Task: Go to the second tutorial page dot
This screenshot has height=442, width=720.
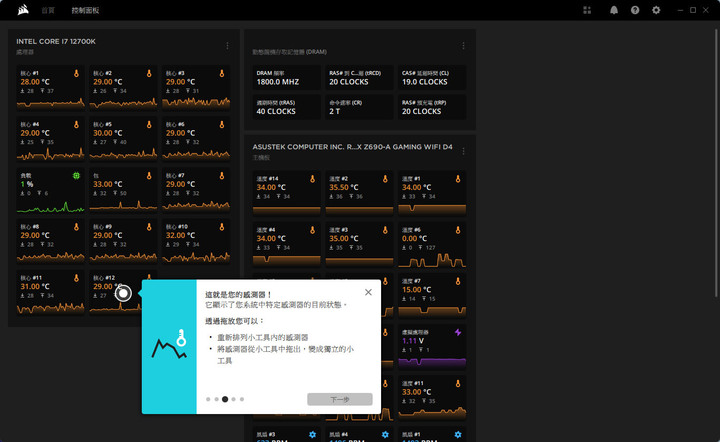Action: pyautogui.click(x=216, y=399)
